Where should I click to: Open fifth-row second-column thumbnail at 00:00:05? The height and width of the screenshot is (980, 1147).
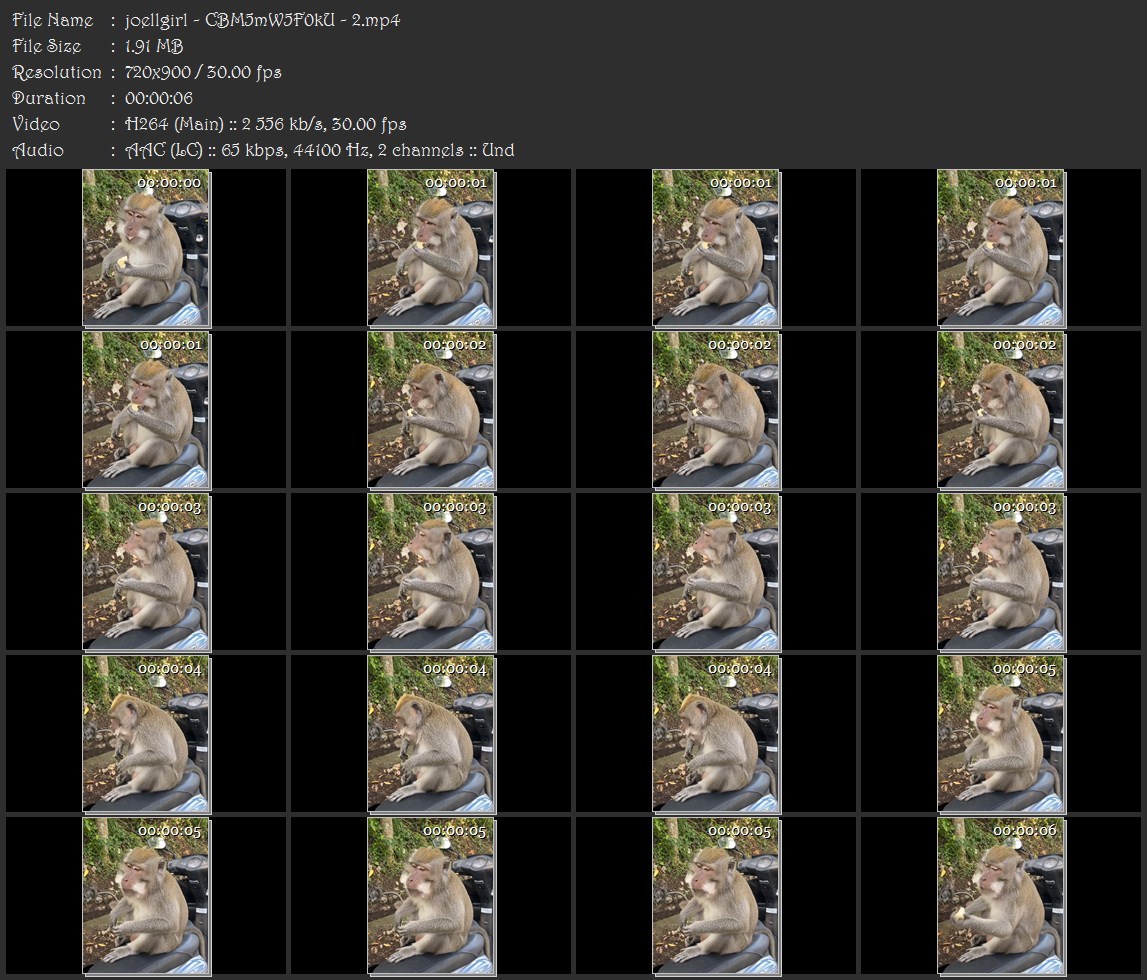coord(432,896)
